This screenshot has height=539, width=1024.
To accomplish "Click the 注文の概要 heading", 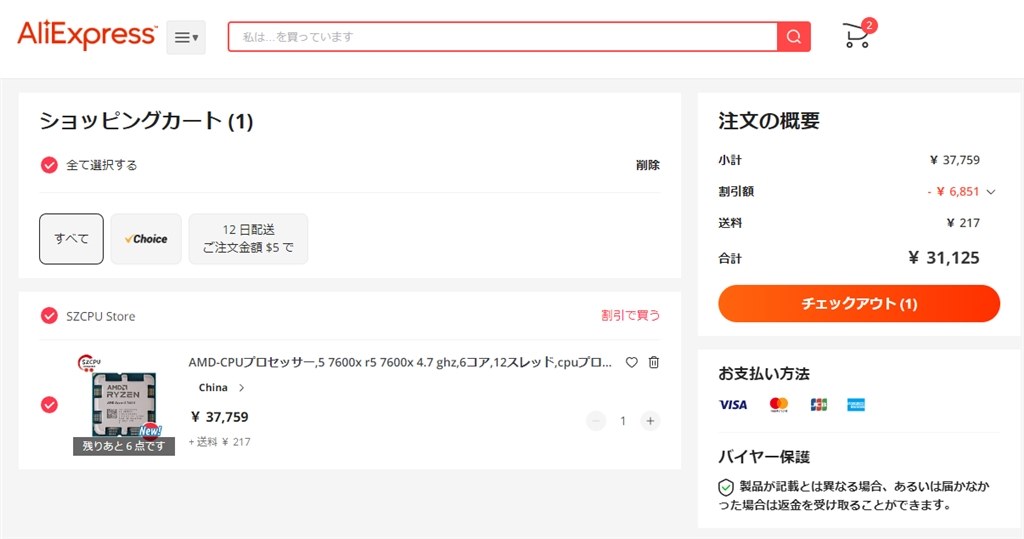I will coord(769,121).
